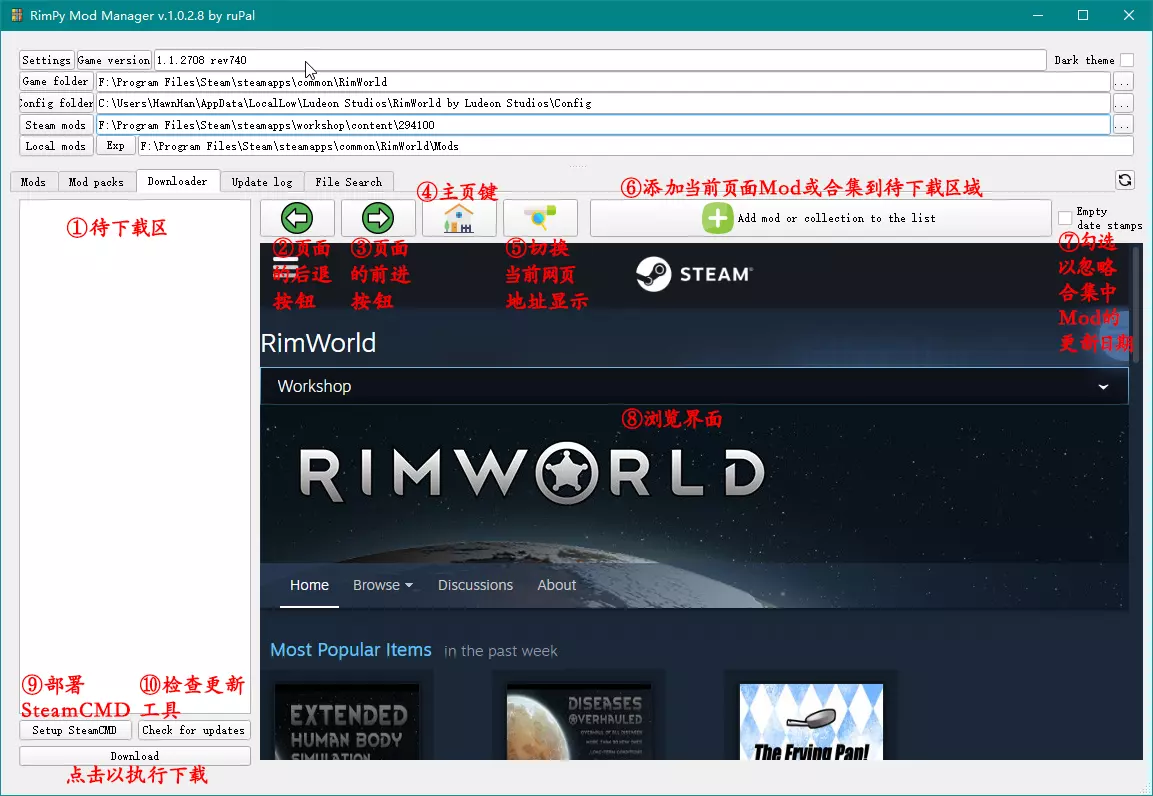Screen dimensions: 1153x796
Task: Open The Frying Pan thumbnail
Action: coord(811,722)
